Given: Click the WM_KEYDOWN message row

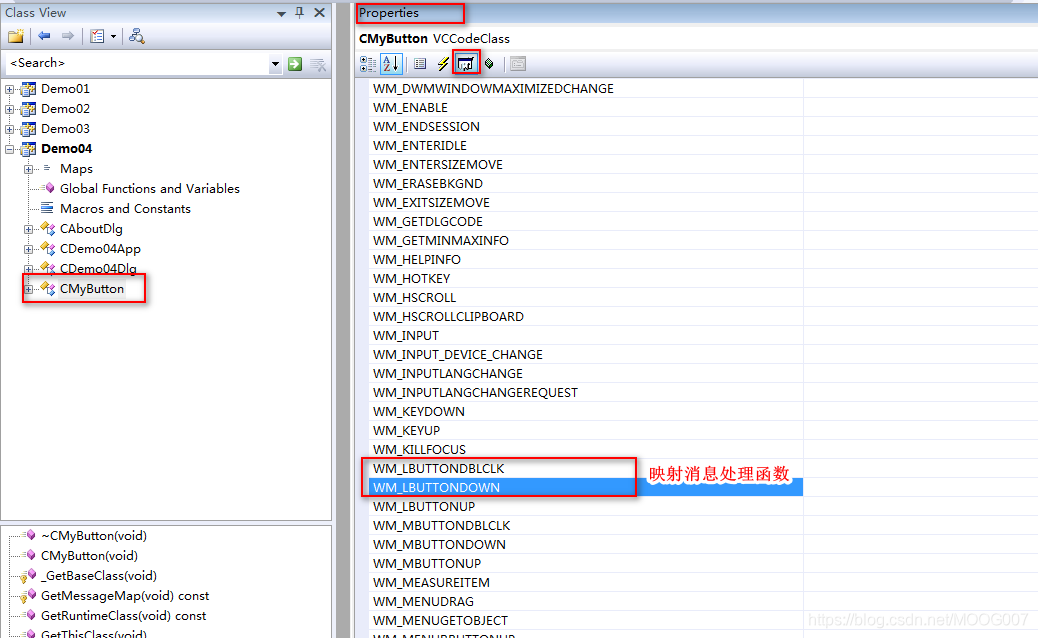Looking at the screenshot, I should click(586, 412).
